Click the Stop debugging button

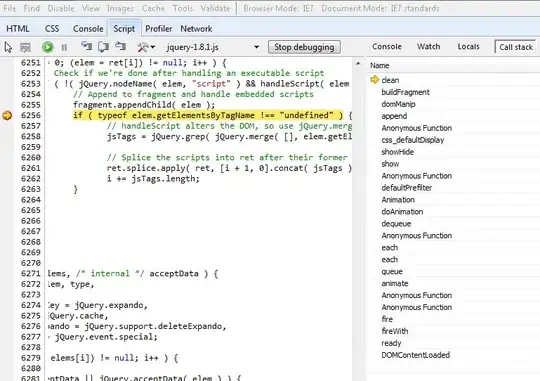[x=304, y=47]
